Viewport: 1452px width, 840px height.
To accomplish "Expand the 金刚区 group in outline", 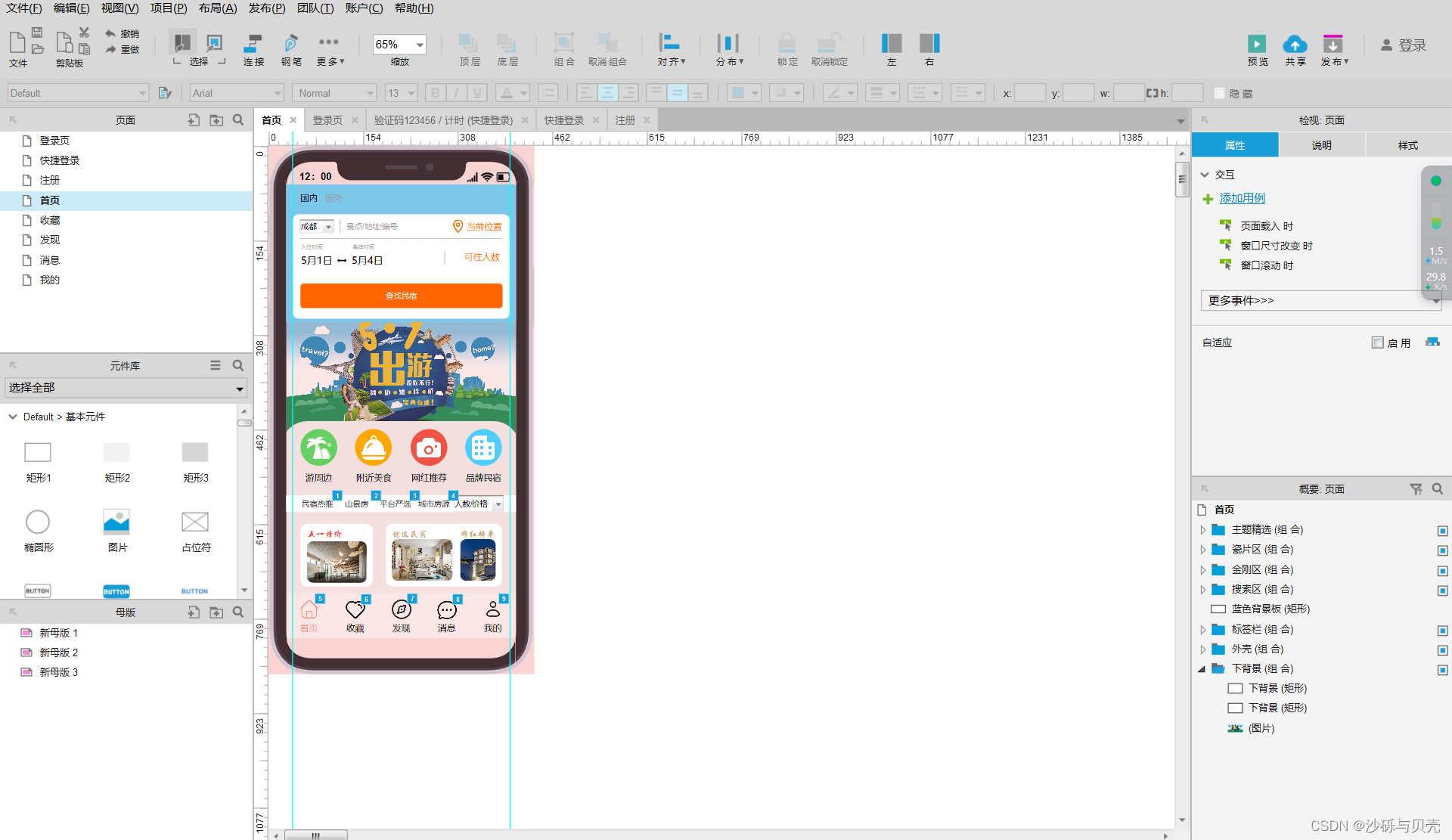I will coord(1202,570).
